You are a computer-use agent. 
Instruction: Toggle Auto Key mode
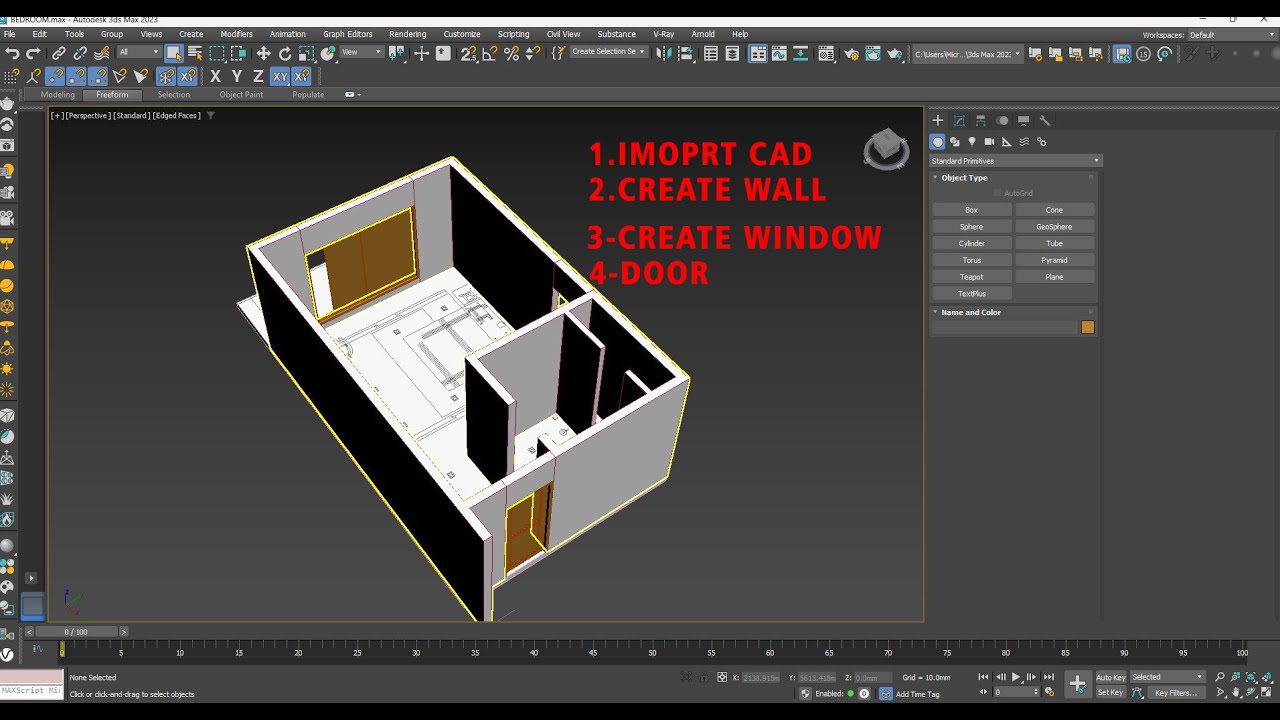pyautogui.click(x=1110, y=678)
